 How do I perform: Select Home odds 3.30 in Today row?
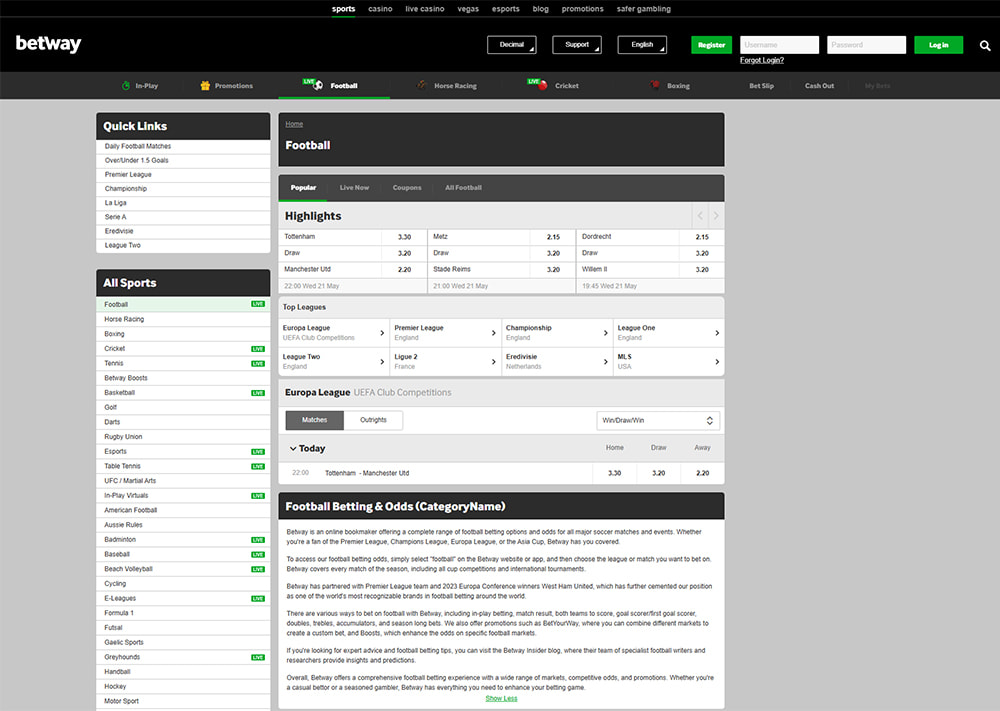(614, 473)
